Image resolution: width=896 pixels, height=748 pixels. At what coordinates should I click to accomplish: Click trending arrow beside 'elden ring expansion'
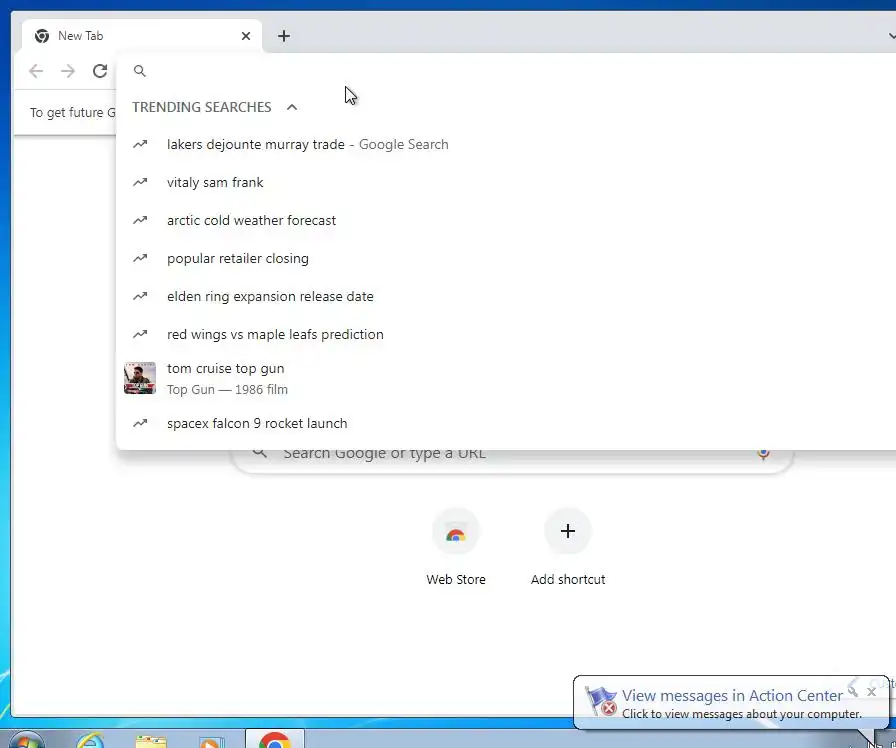click(140, 297)
